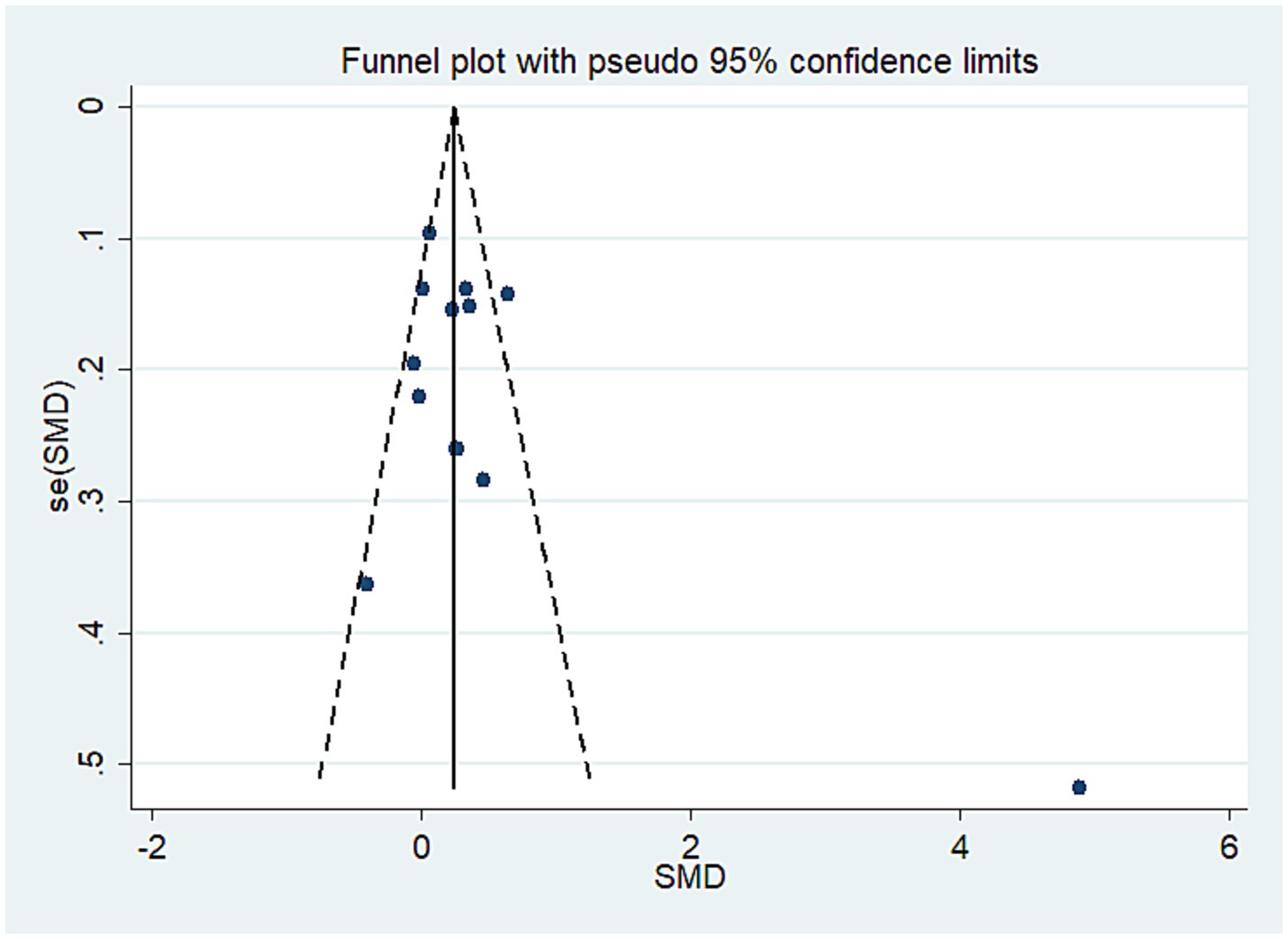This screenshot has height=939, width=1288.
Task: Click the se(SMD) y-axis label
Action: 59,446
